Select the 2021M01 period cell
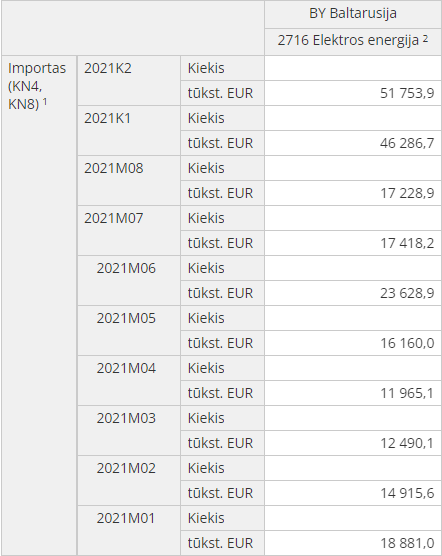Image resolution: width=442 pixels, height=556 pixels. click(x=129, y=530)
